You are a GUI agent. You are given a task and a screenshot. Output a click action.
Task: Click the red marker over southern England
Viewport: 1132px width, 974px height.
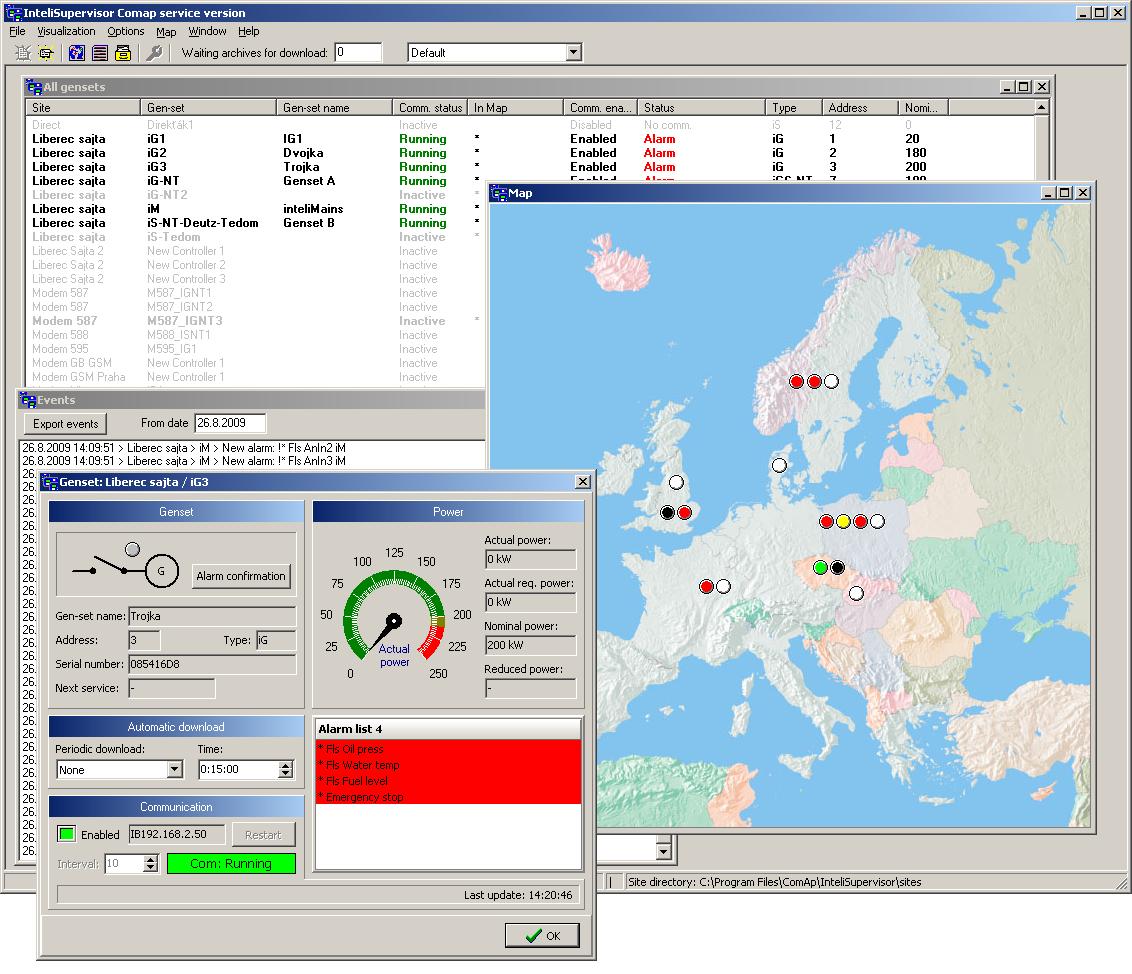pyautogui.click(x=685, y=513)
